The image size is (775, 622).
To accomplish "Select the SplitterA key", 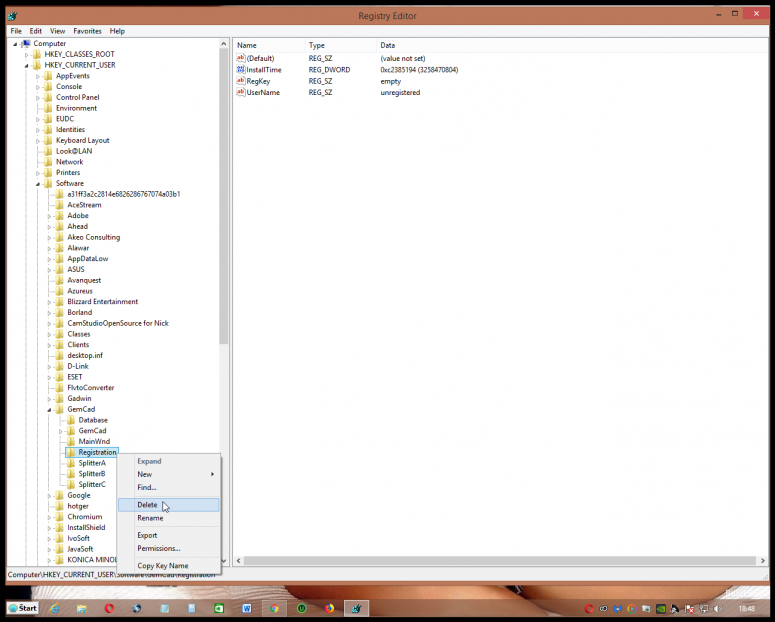I will click(x=92, y=463).
